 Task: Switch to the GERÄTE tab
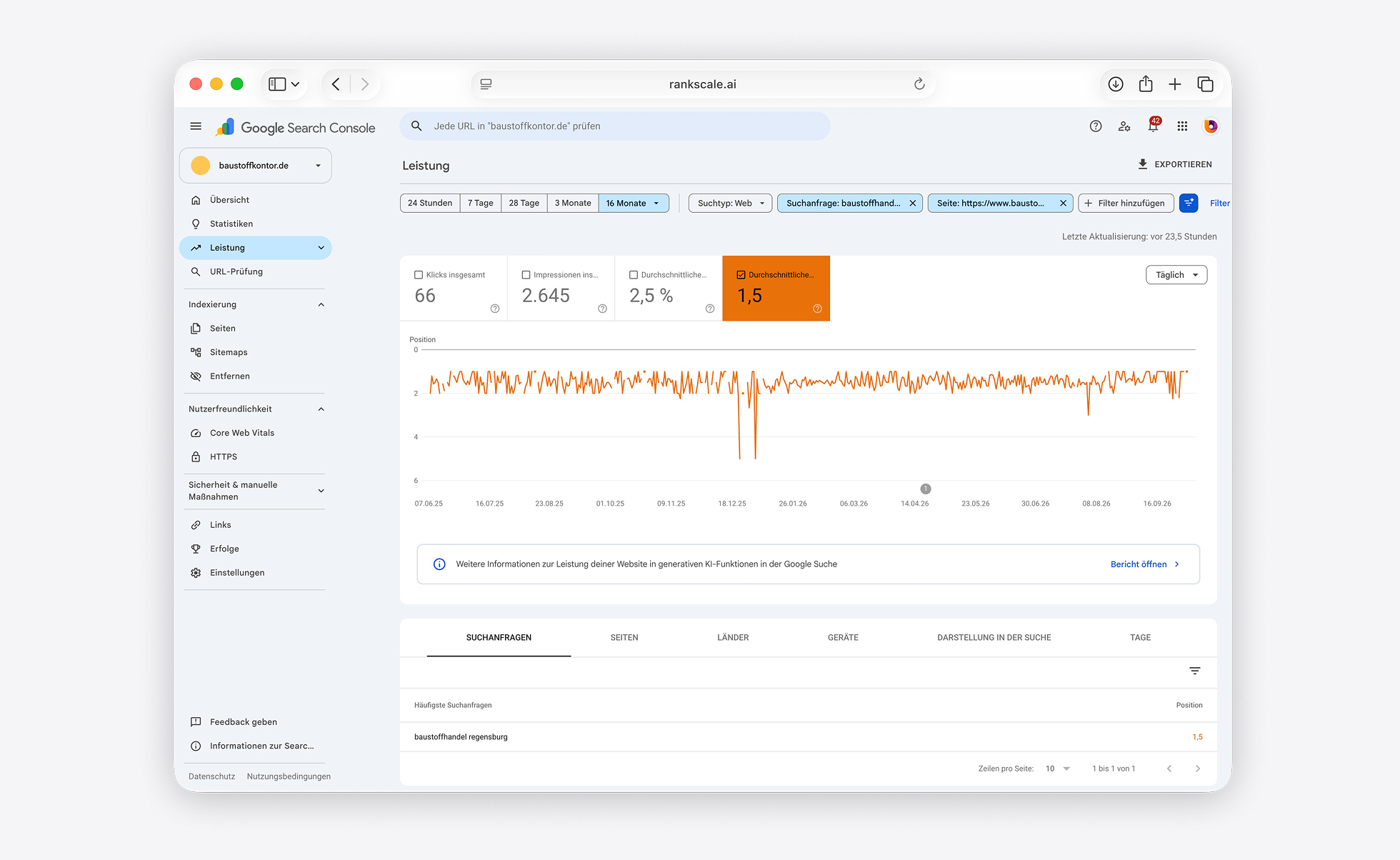coord(843,638)
